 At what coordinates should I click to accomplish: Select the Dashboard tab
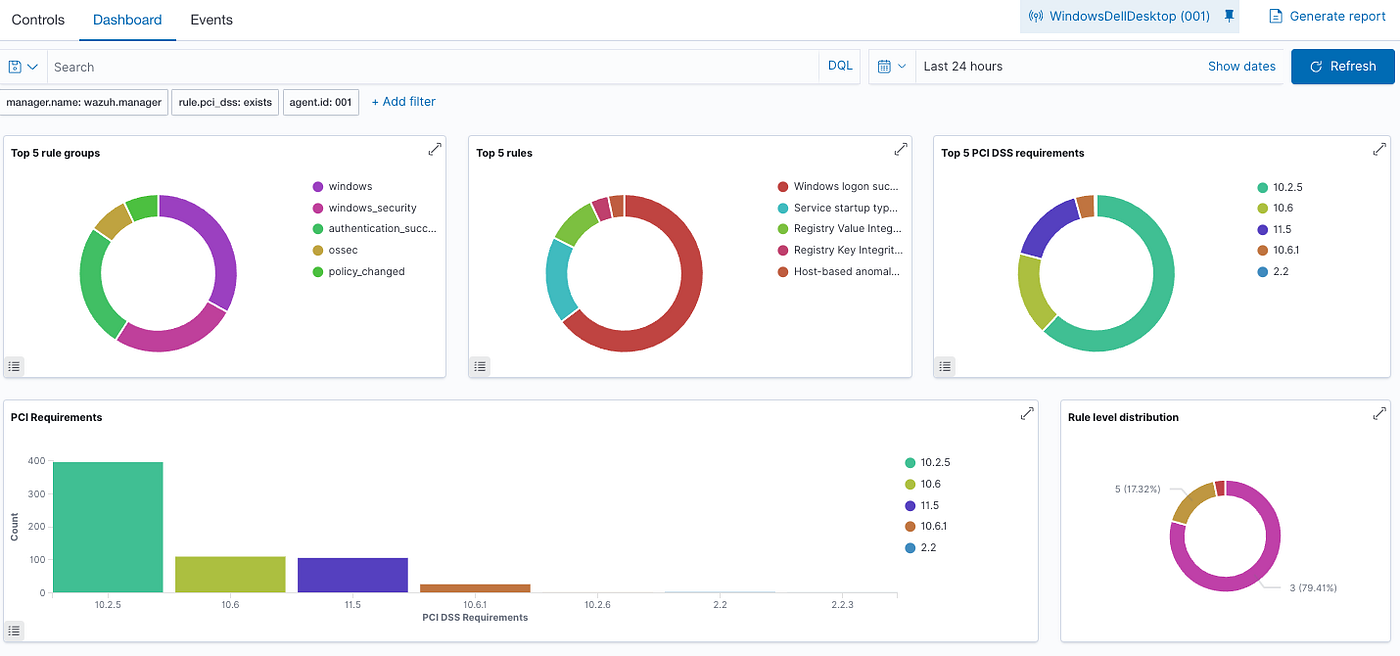tap(127, 19)
